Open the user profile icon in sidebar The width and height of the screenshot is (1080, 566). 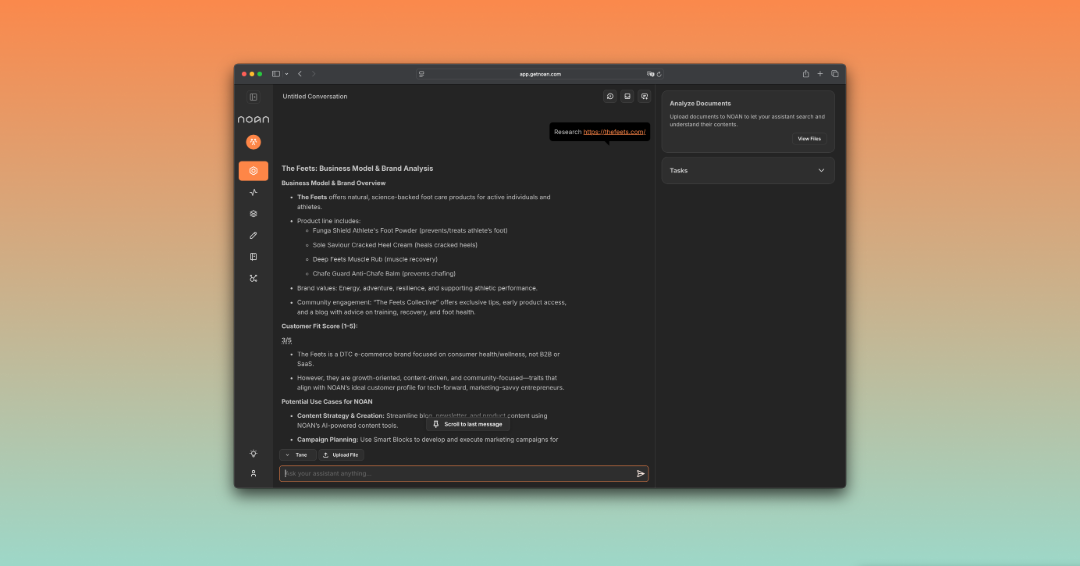(x=253, y=474)
